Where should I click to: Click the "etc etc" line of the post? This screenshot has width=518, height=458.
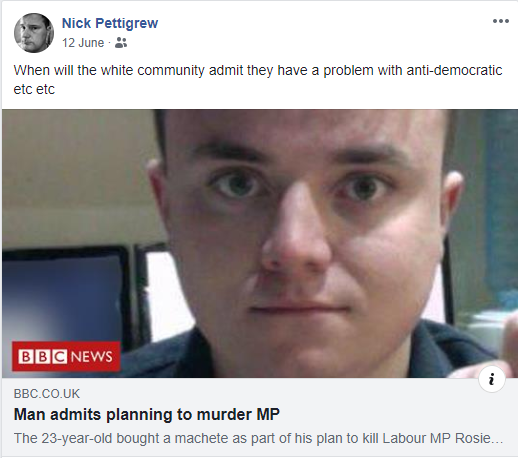click(34, 89)
